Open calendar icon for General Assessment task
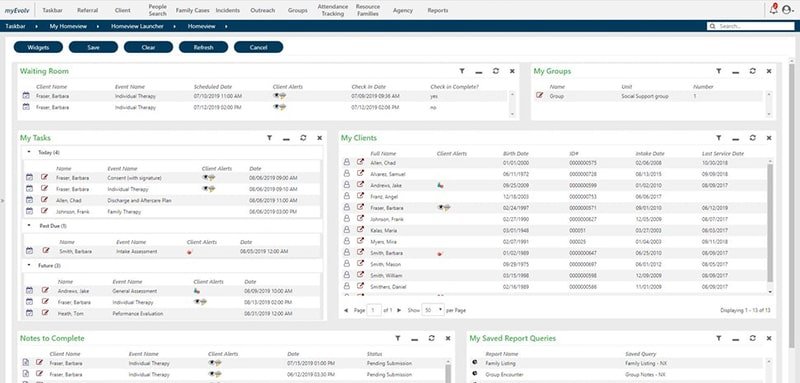This screenshot has width=800, height=383. pos(29,291)
